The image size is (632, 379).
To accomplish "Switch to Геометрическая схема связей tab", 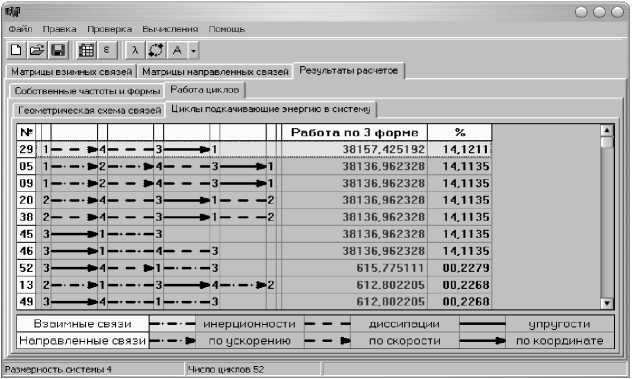I will [x=89, y=110].
